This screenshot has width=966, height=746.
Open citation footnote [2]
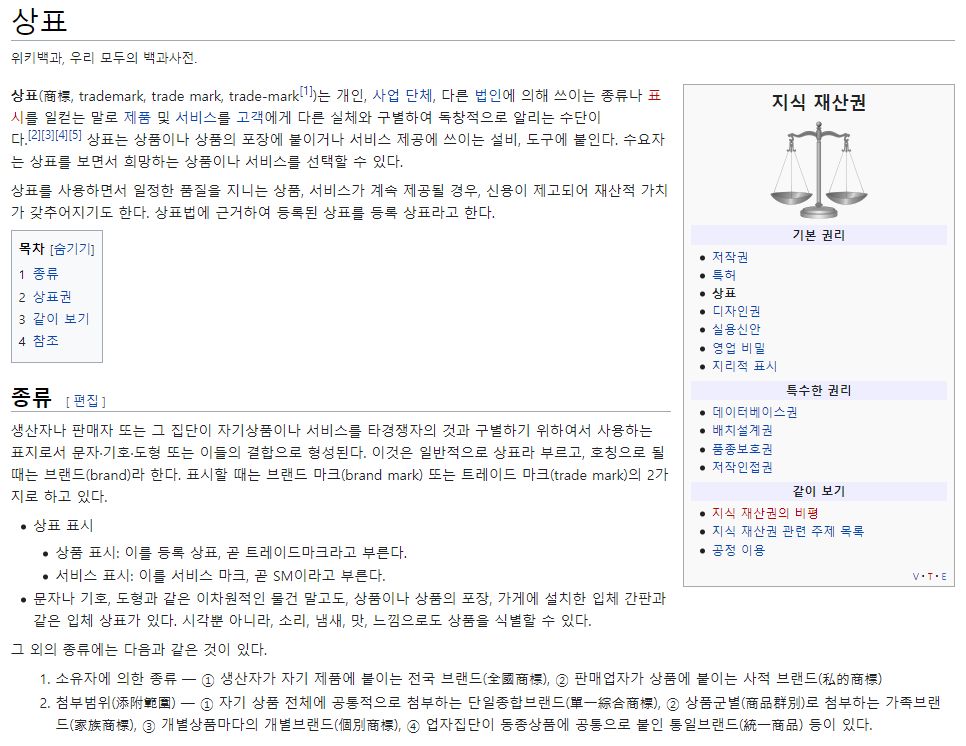point(34,135)
